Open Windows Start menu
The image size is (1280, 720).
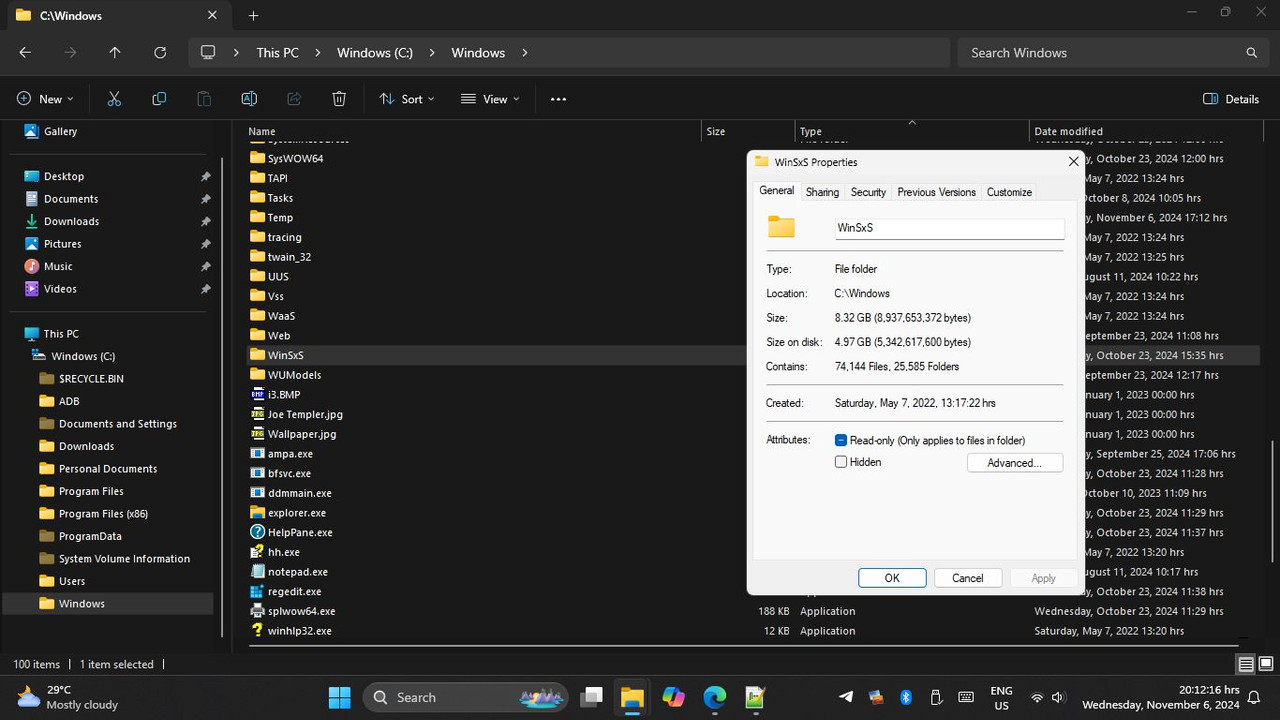coord(340,697)
